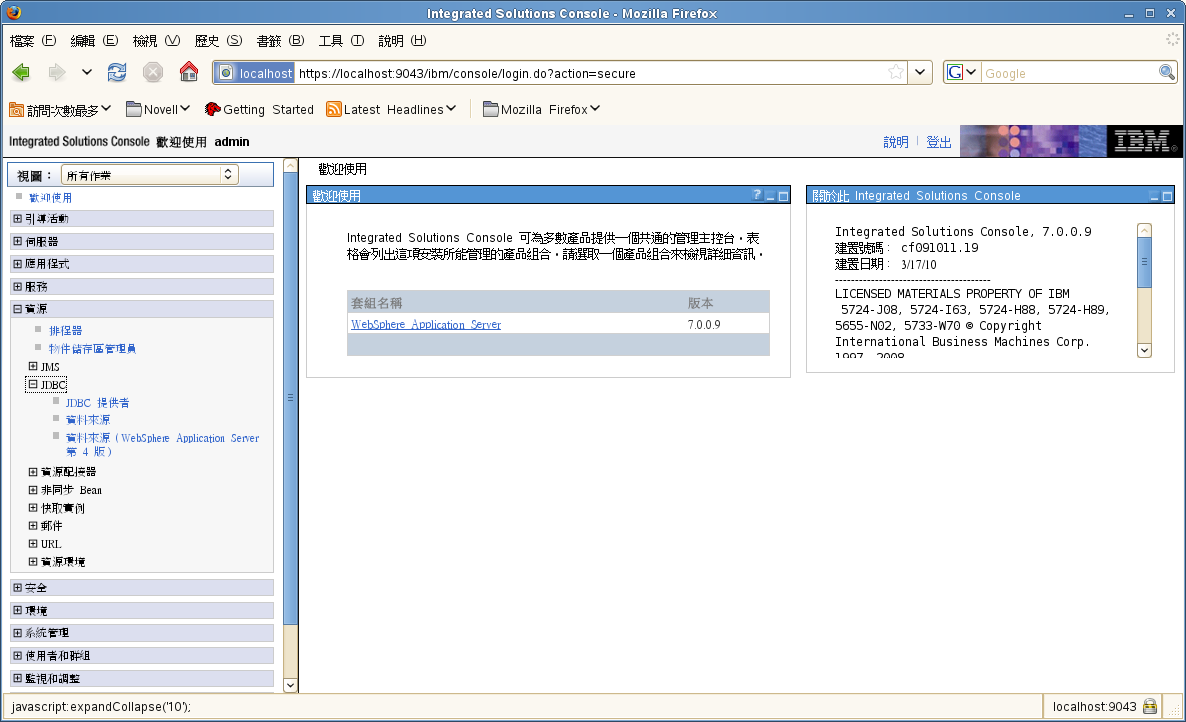Minimize the 歡迎使用 portlet
Image resolution: width=1186 pixels, height=722 pixels.
click(x=770, y=196)
